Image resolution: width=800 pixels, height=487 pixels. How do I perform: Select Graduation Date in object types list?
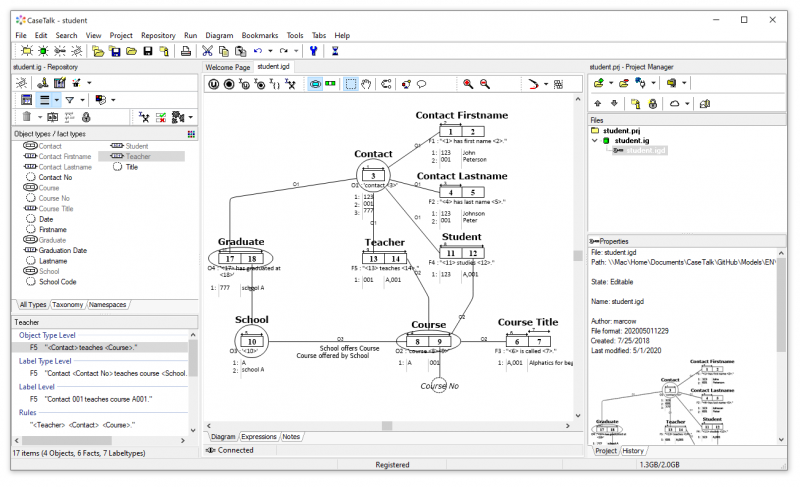[x=62, y=250]
